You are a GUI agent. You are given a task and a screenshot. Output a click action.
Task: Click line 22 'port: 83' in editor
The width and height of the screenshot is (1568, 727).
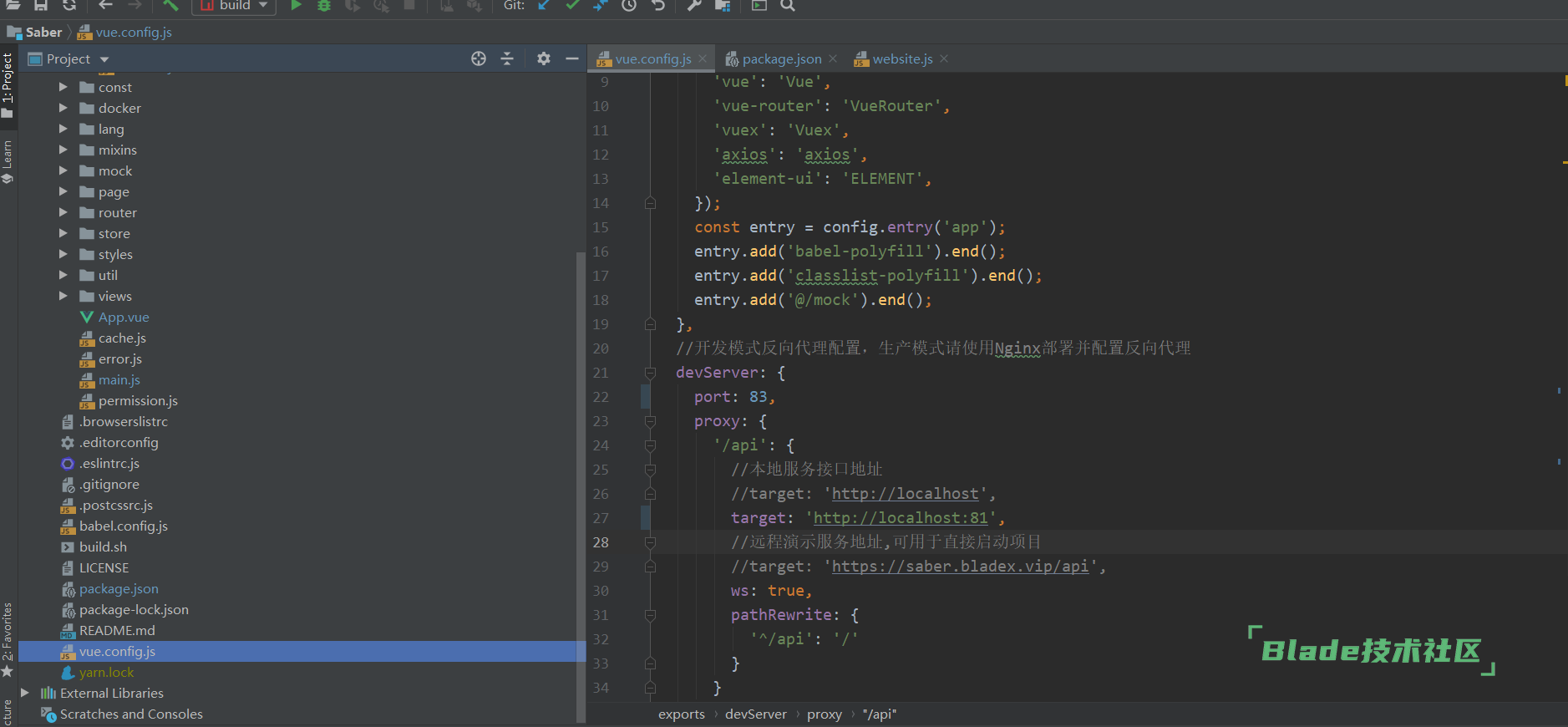coord(734,397)
